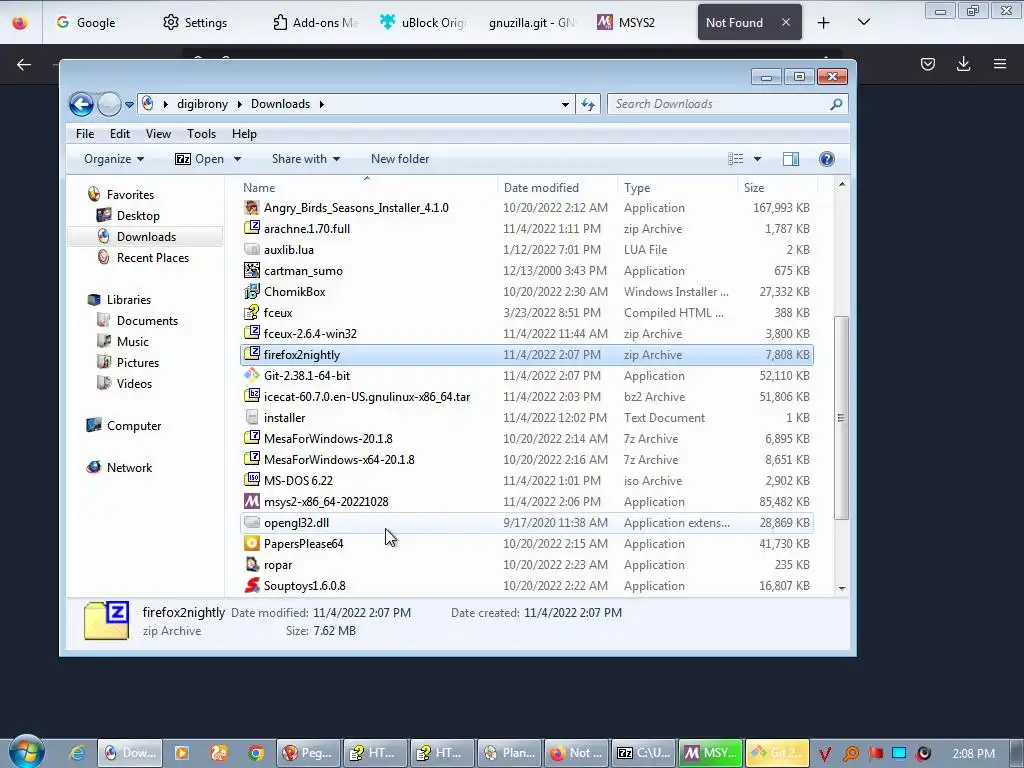Open a new Firefox tab

point(824,23)
